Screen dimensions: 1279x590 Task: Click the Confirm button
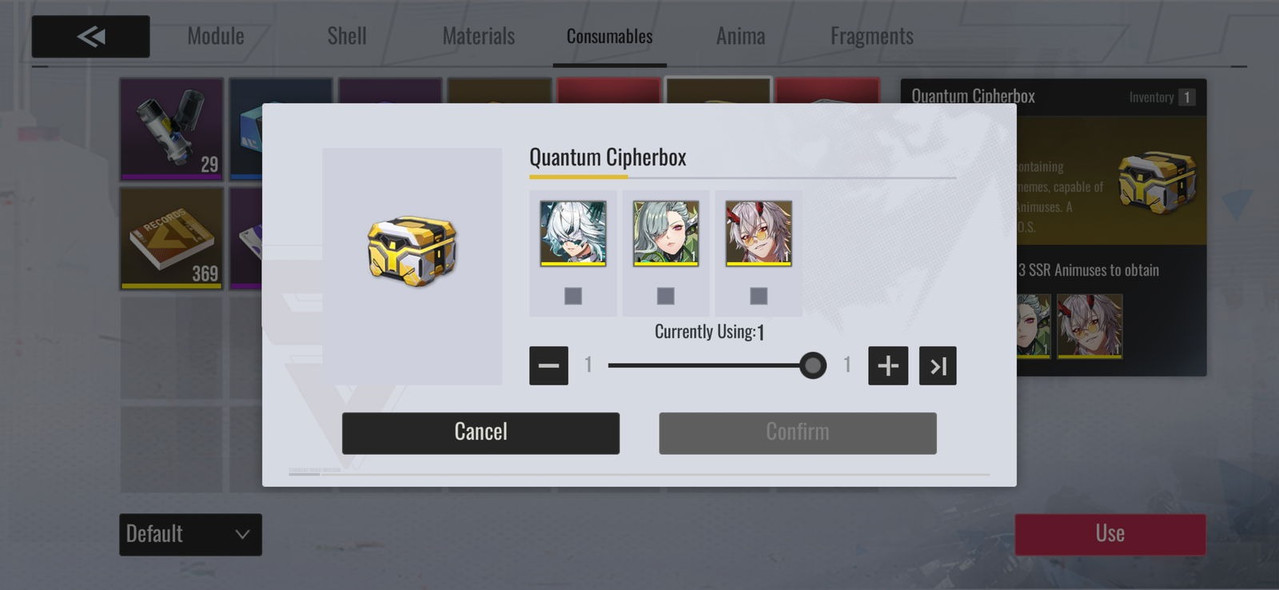pyautogui.click(x=798, y=433)
